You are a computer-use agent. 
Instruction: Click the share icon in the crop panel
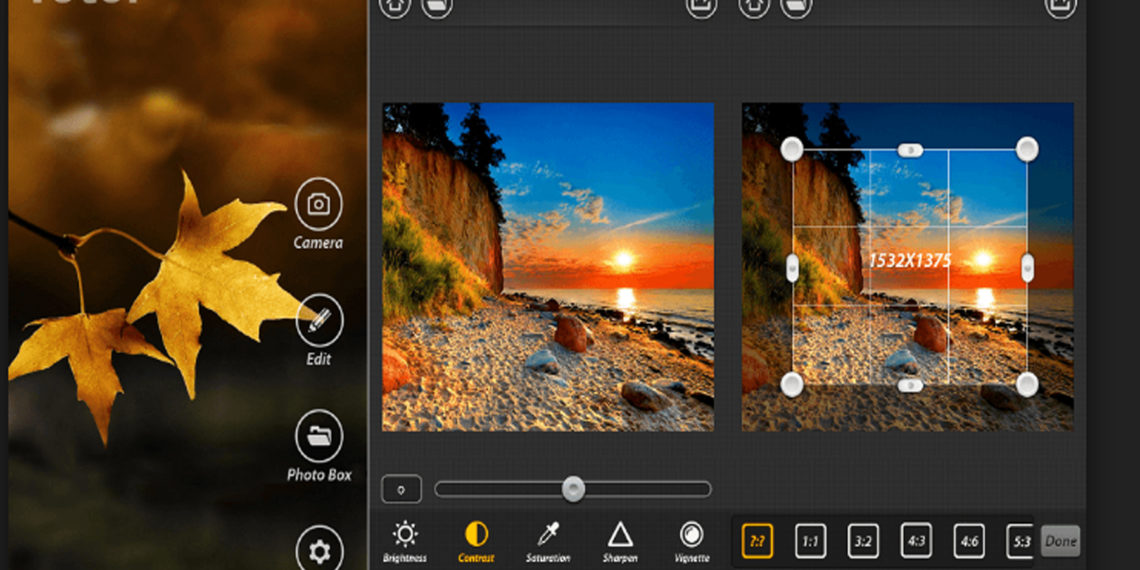click(1060, 6)
